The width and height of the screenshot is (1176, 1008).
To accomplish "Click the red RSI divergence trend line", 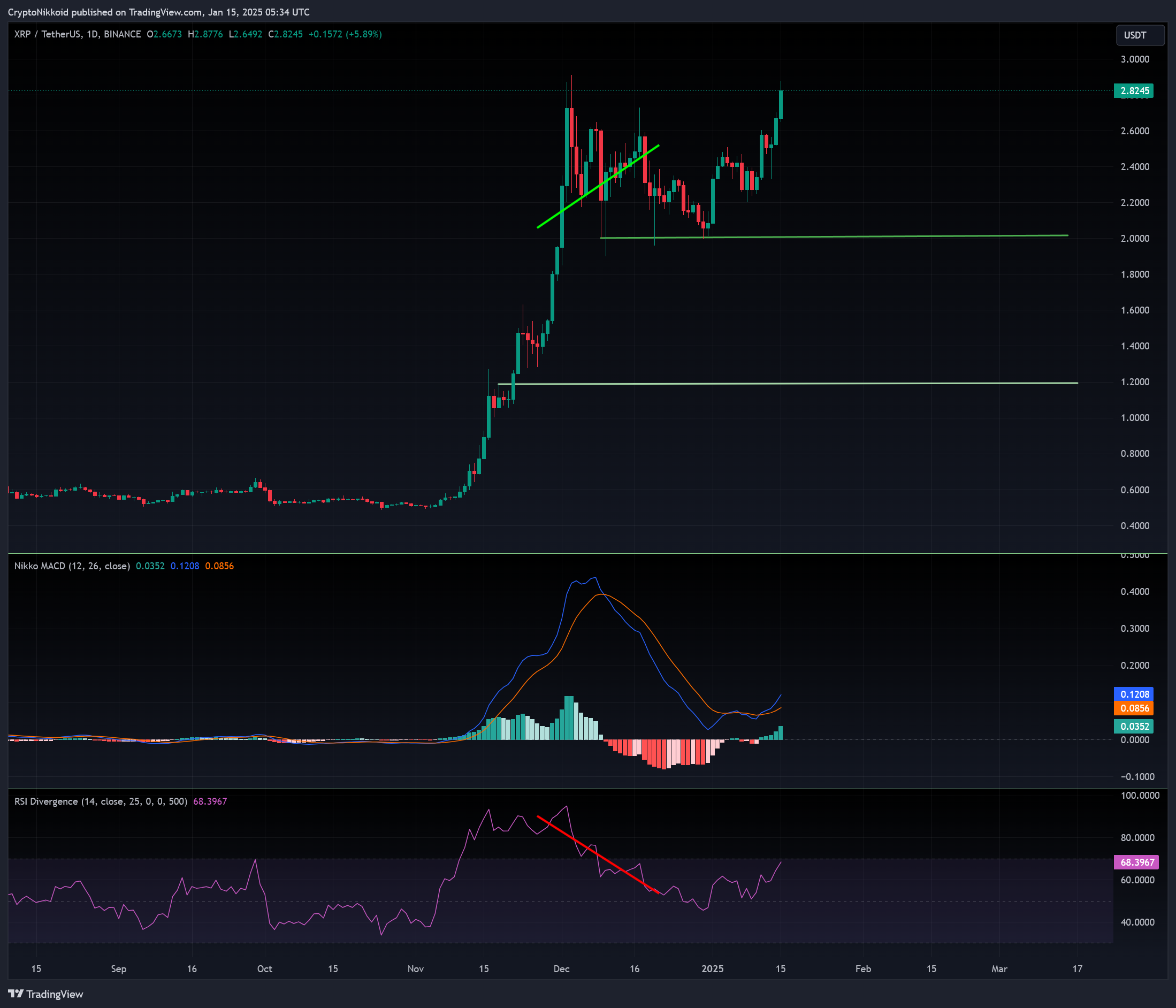I will coord(598,855).
